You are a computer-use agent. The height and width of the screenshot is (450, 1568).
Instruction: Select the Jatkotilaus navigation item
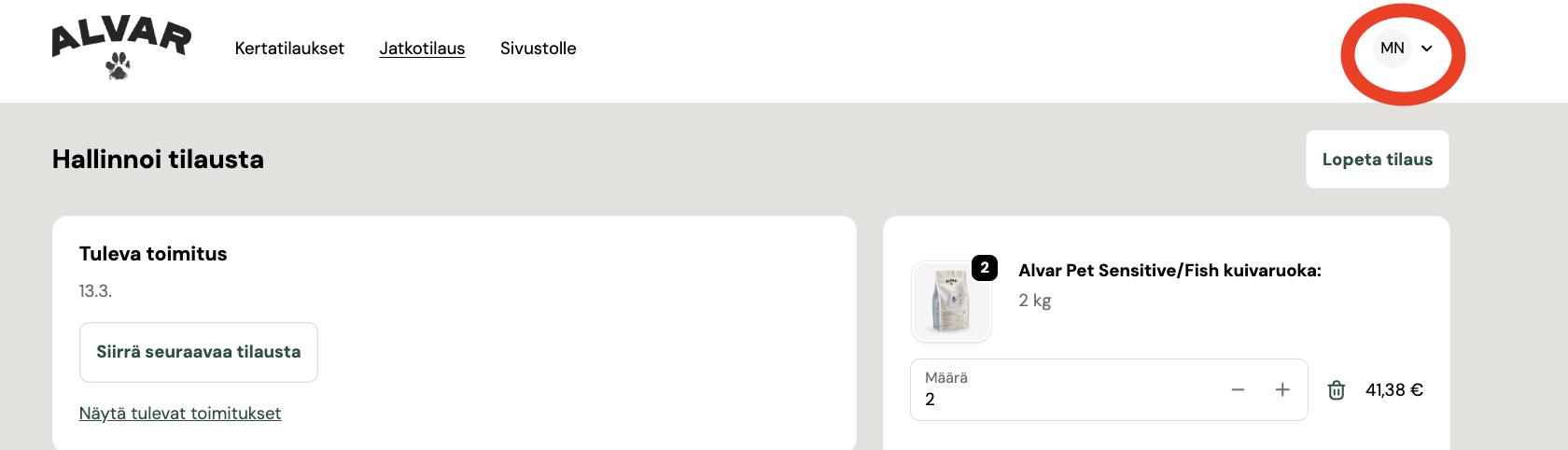422,49
